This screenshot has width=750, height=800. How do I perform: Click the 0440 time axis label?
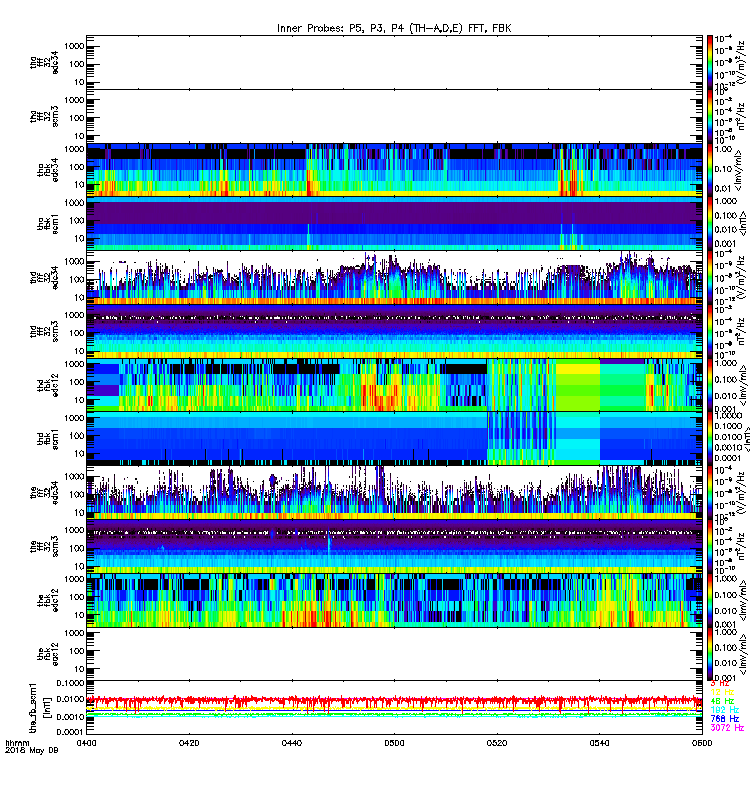coord(291,743)
